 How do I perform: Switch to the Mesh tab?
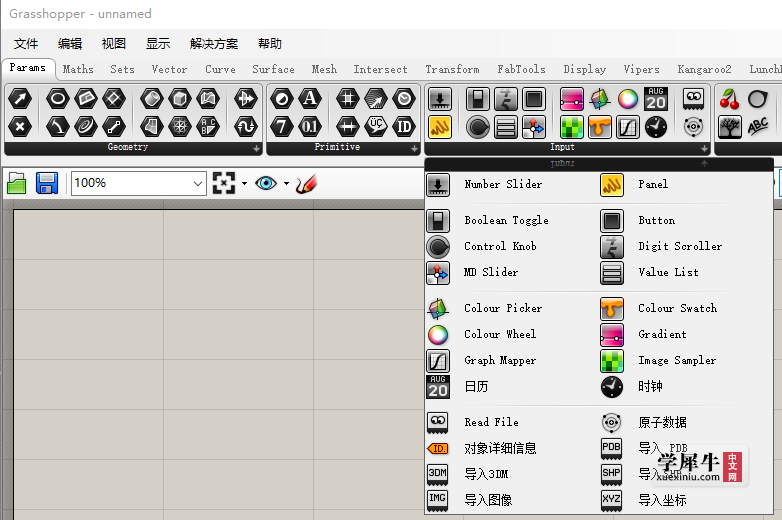[x=324, y=69]
